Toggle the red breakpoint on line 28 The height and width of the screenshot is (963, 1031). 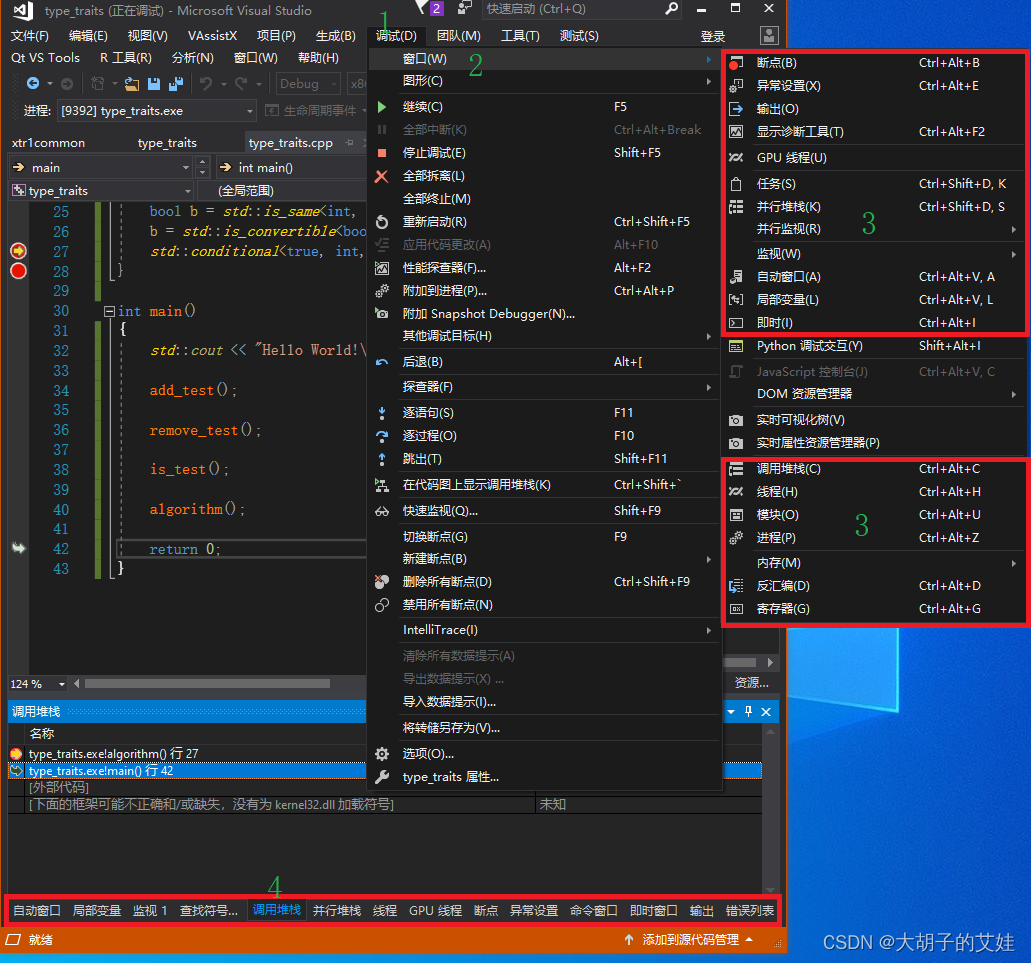coord(18,271)
